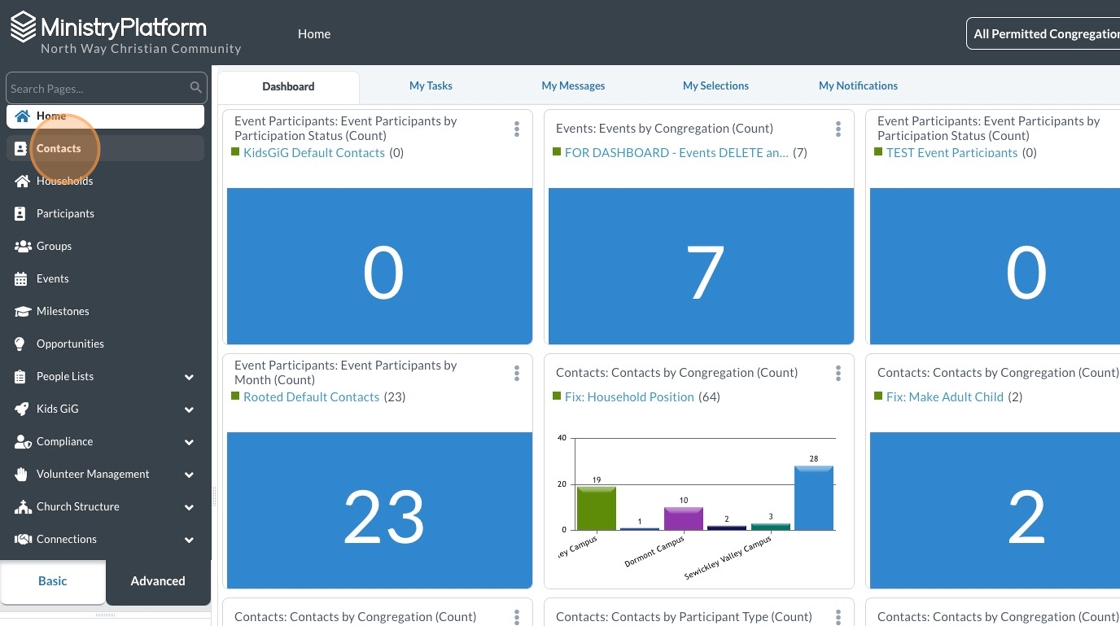Select the Dashboard tab
Image resolution: width=1120 pixels, height=626 pixels.
(288, 86)
